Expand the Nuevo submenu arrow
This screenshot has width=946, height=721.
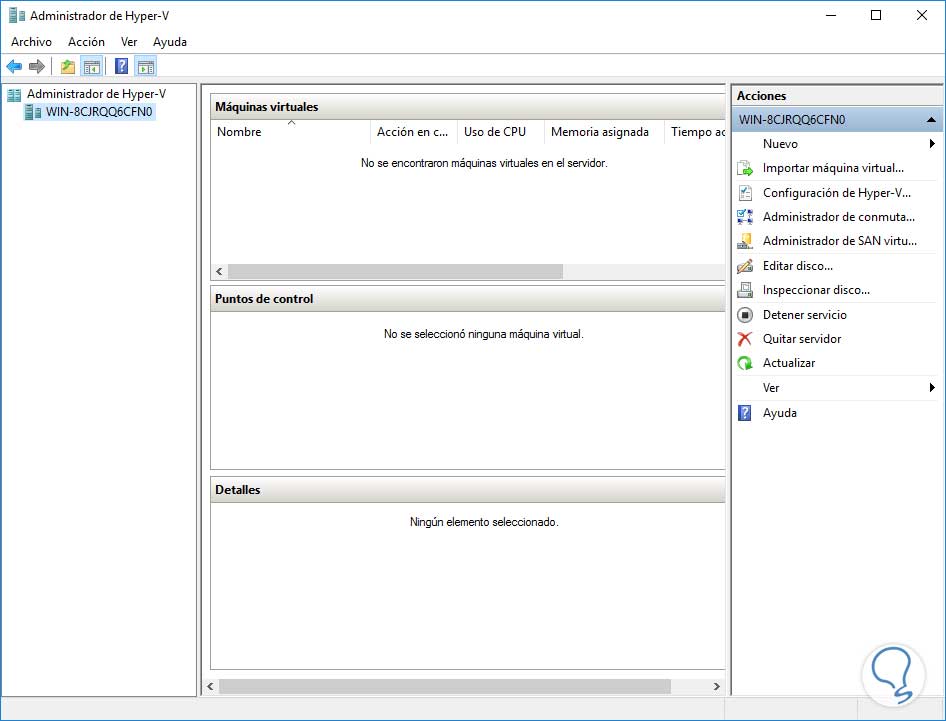pyautogui.click(x=932, y=144)
